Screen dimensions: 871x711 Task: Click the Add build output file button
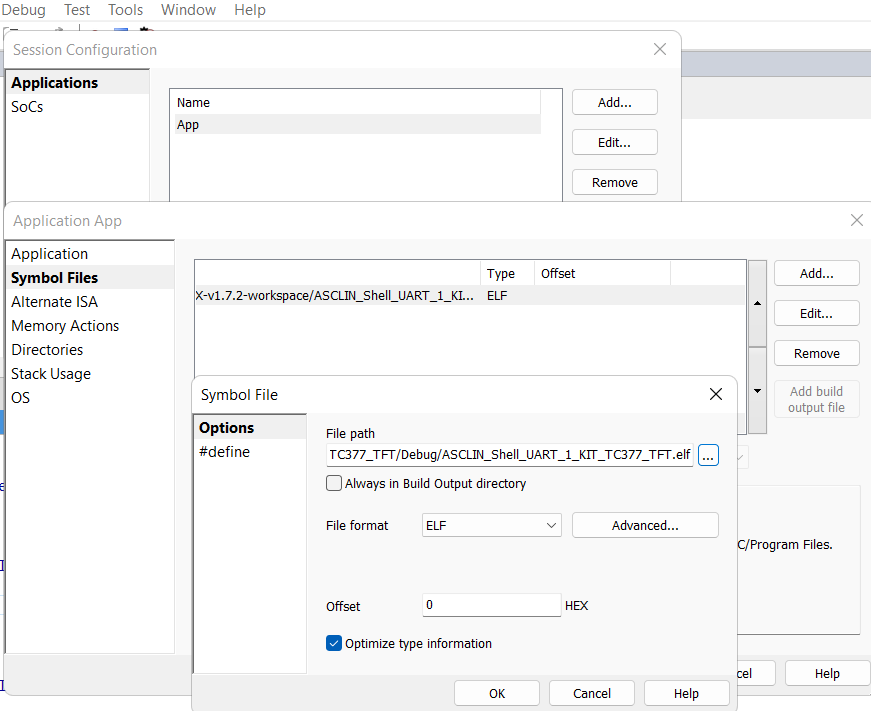[816, 398]
